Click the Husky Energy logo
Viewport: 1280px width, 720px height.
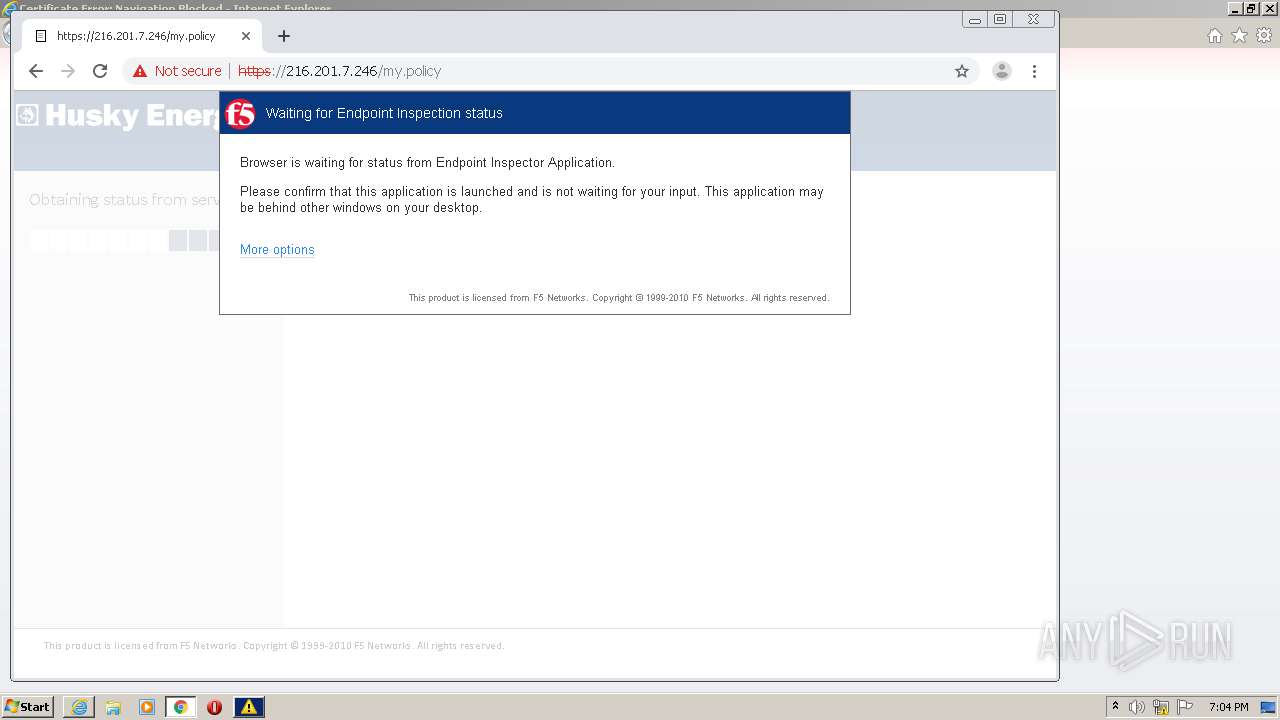118,116
